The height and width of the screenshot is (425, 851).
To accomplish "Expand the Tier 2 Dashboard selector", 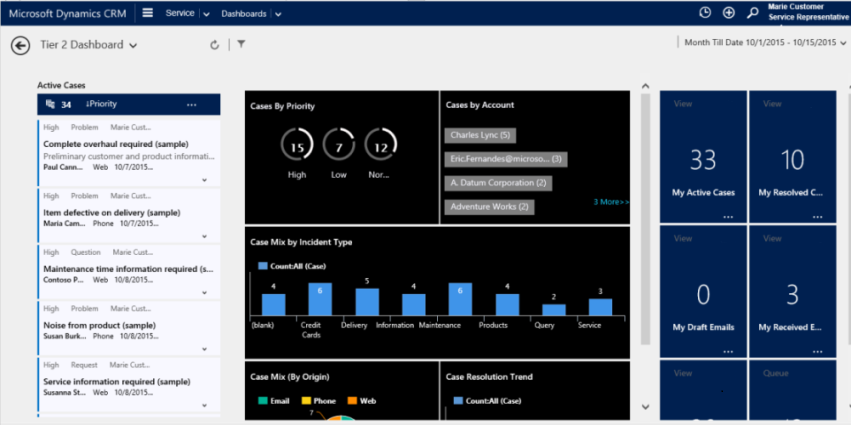I will click(134, 45).
